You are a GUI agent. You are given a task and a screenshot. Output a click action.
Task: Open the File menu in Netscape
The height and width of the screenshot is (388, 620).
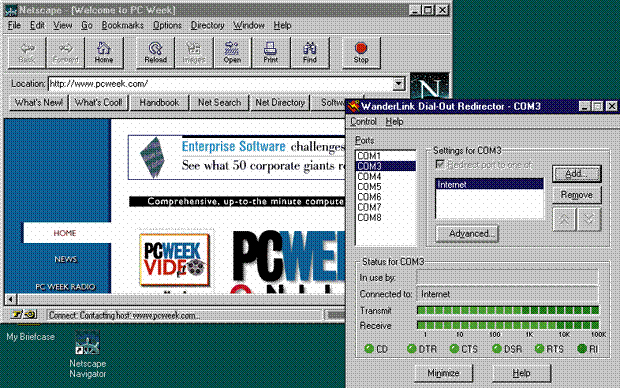coord(14,25)
